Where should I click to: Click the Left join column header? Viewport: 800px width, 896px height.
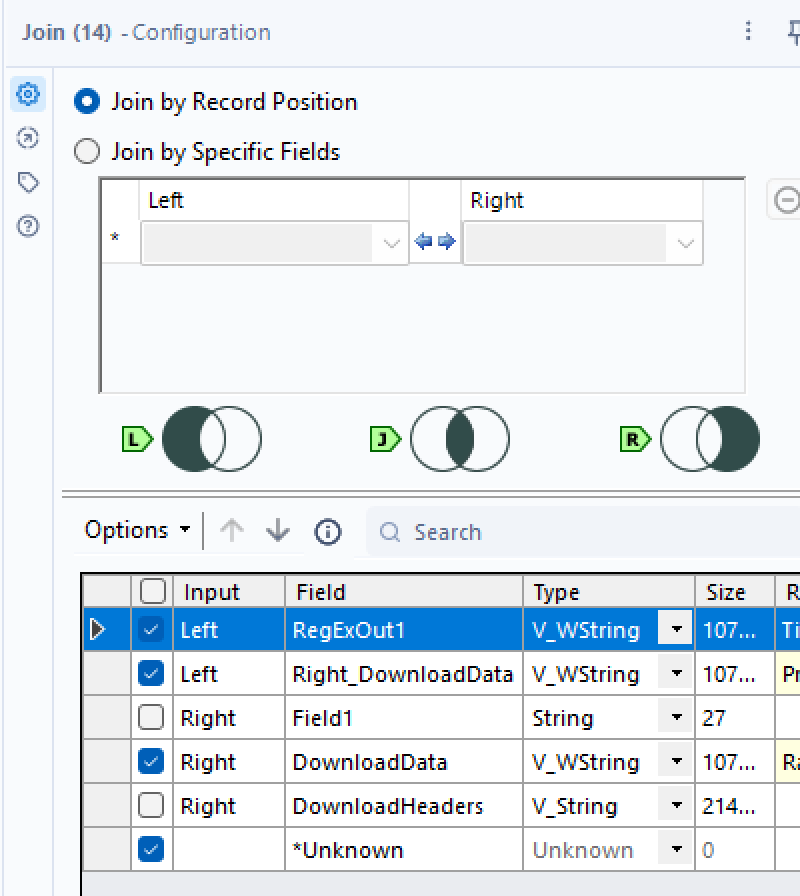point(274,201)
